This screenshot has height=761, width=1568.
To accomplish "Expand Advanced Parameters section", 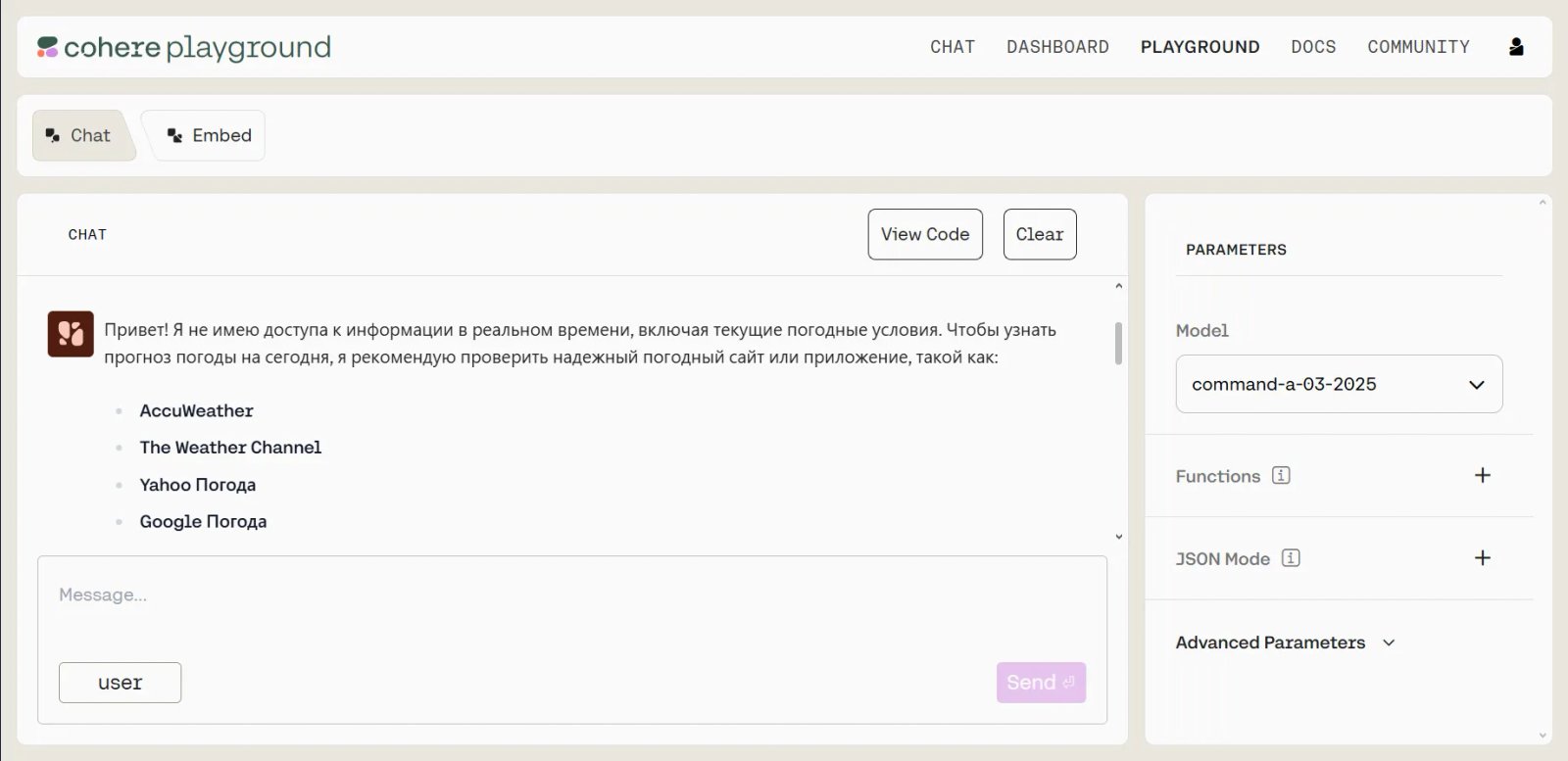I will pyautogui.click(x=1285, y=642).
